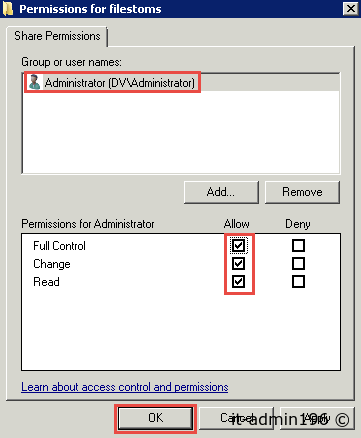The image size is (361, 438).
Task: Open Learn about access control link
Action: [125, 387]
